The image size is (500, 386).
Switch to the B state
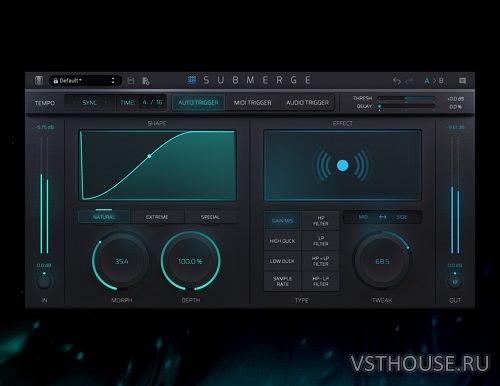441,81
